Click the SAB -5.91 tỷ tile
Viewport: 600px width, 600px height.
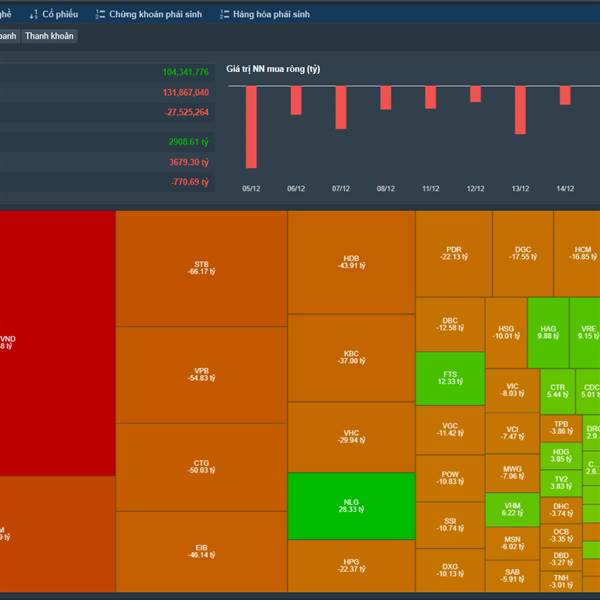512,576
